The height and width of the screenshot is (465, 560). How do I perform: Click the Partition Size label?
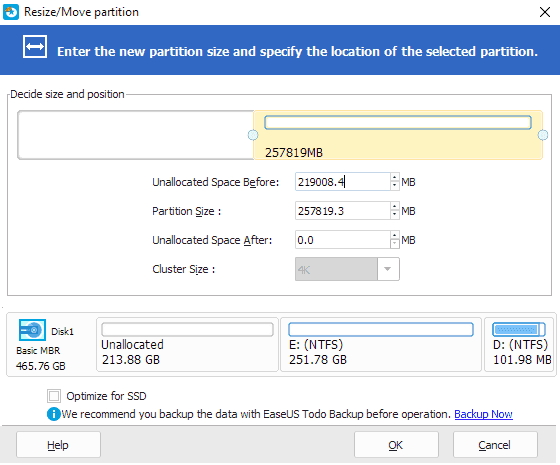click(187, 211)
